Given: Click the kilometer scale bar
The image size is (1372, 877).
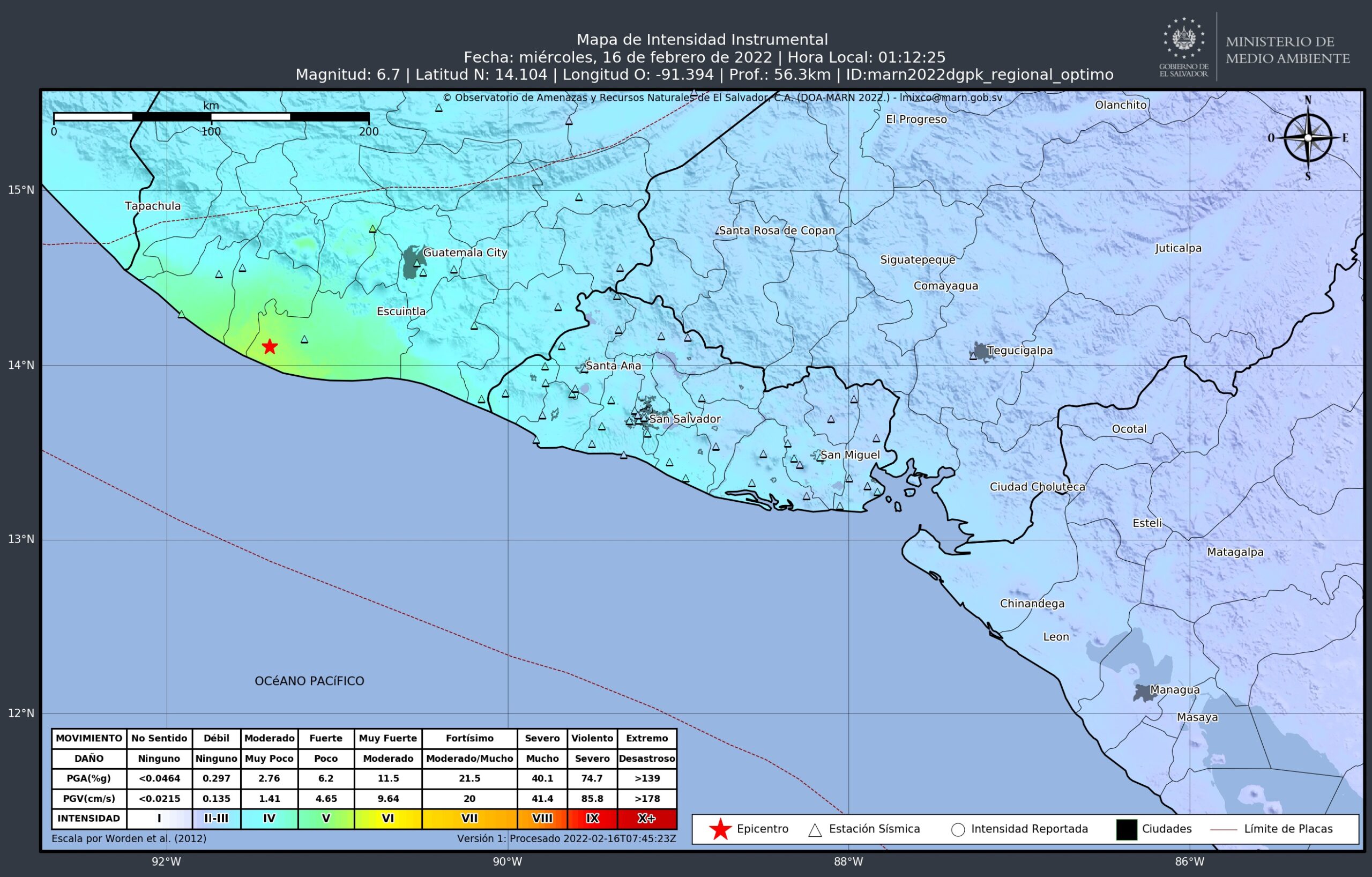Looking at the screenshot, I should point(211,117).
